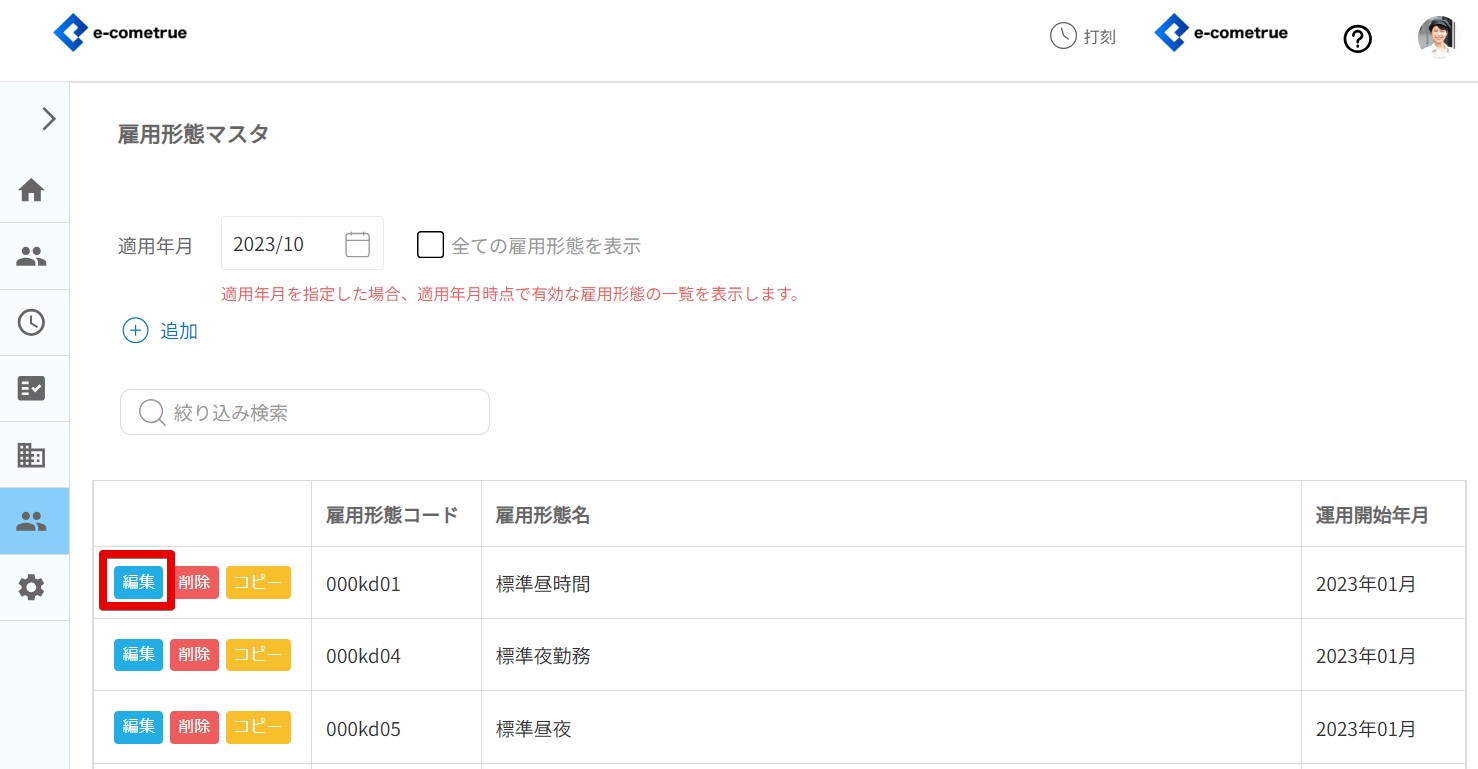Expand the sidebar with chevron arrow
1478x769 pixels.
(48, 119)
